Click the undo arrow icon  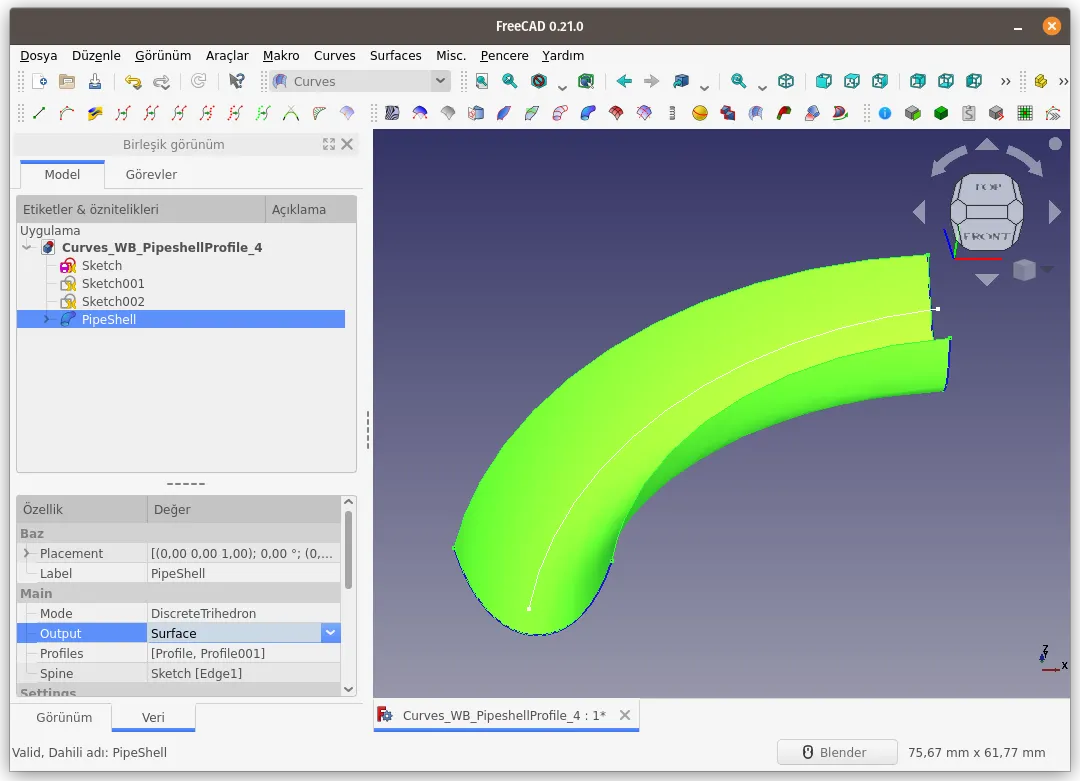pos(133,81)
